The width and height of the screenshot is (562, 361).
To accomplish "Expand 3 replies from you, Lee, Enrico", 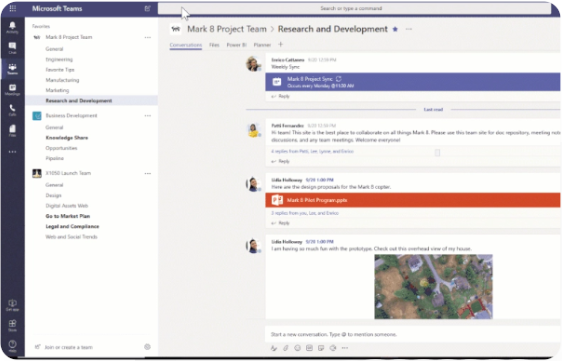I will tap(305, 213).
